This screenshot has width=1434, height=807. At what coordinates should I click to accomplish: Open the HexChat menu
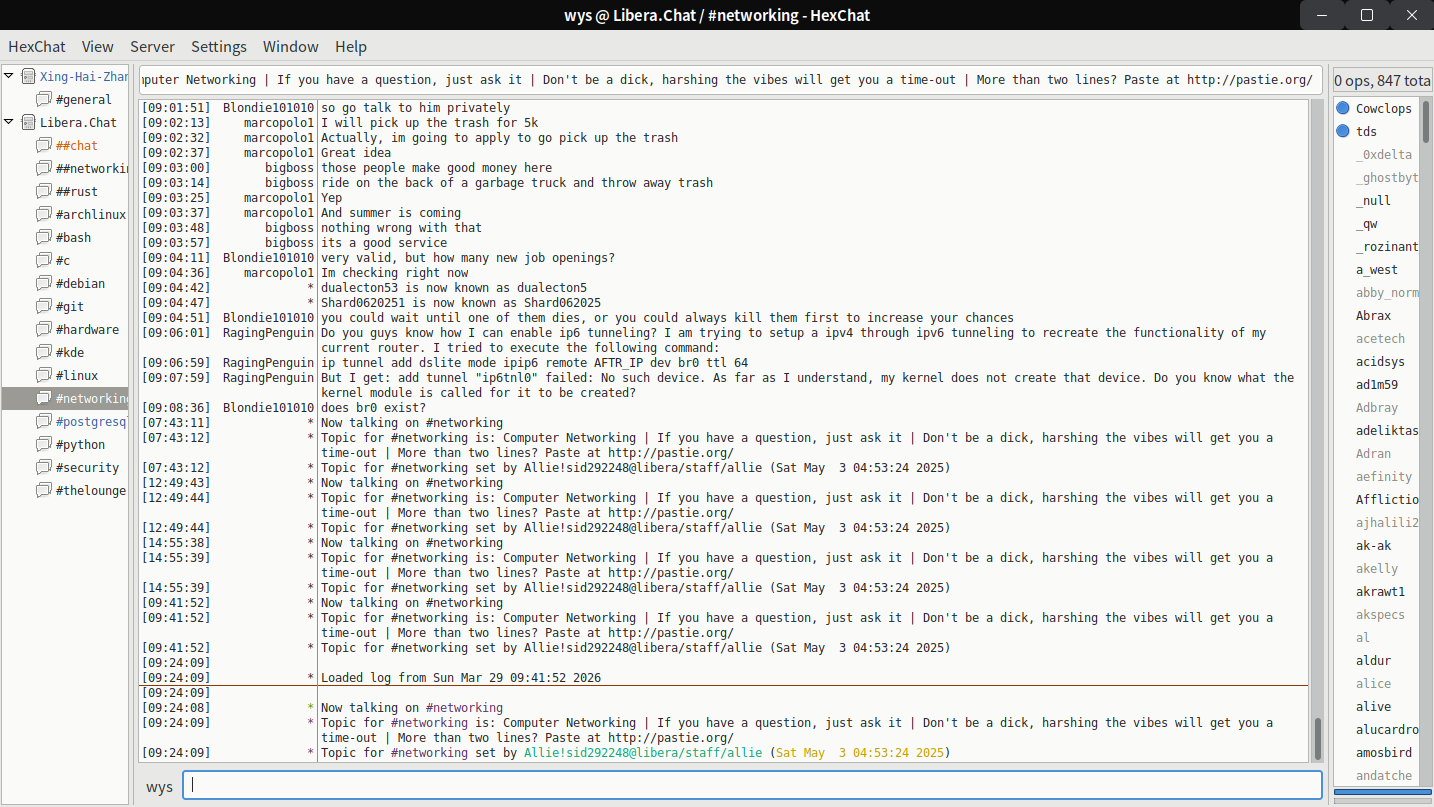point(37,46)
